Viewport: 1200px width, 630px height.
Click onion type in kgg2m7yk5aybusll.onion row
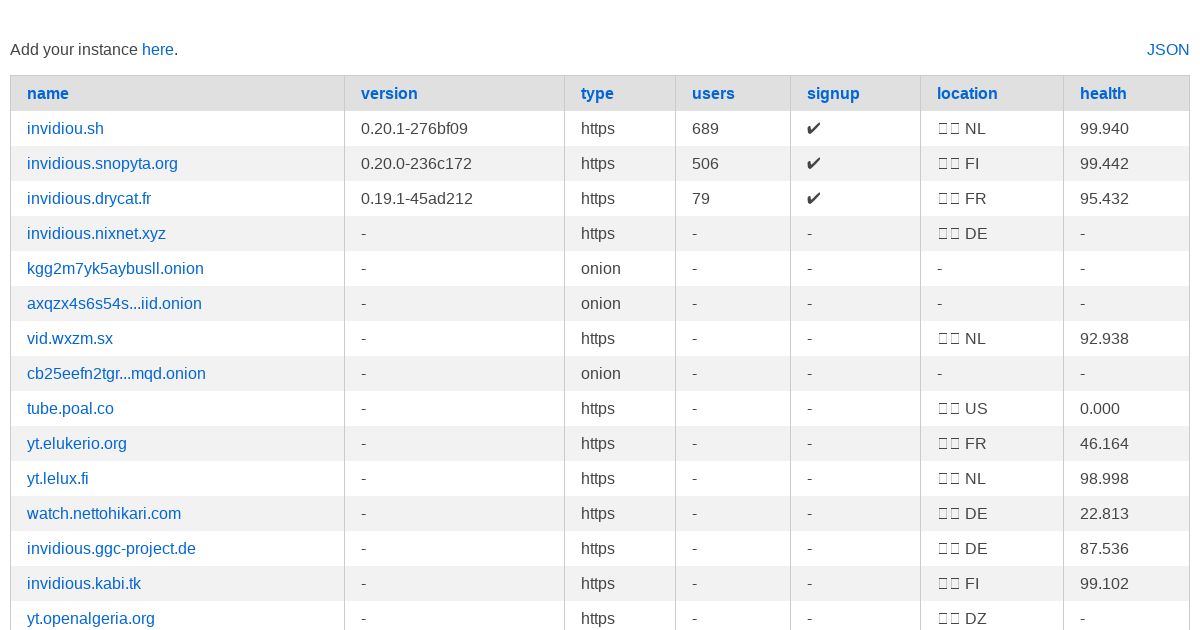point(601,268)
